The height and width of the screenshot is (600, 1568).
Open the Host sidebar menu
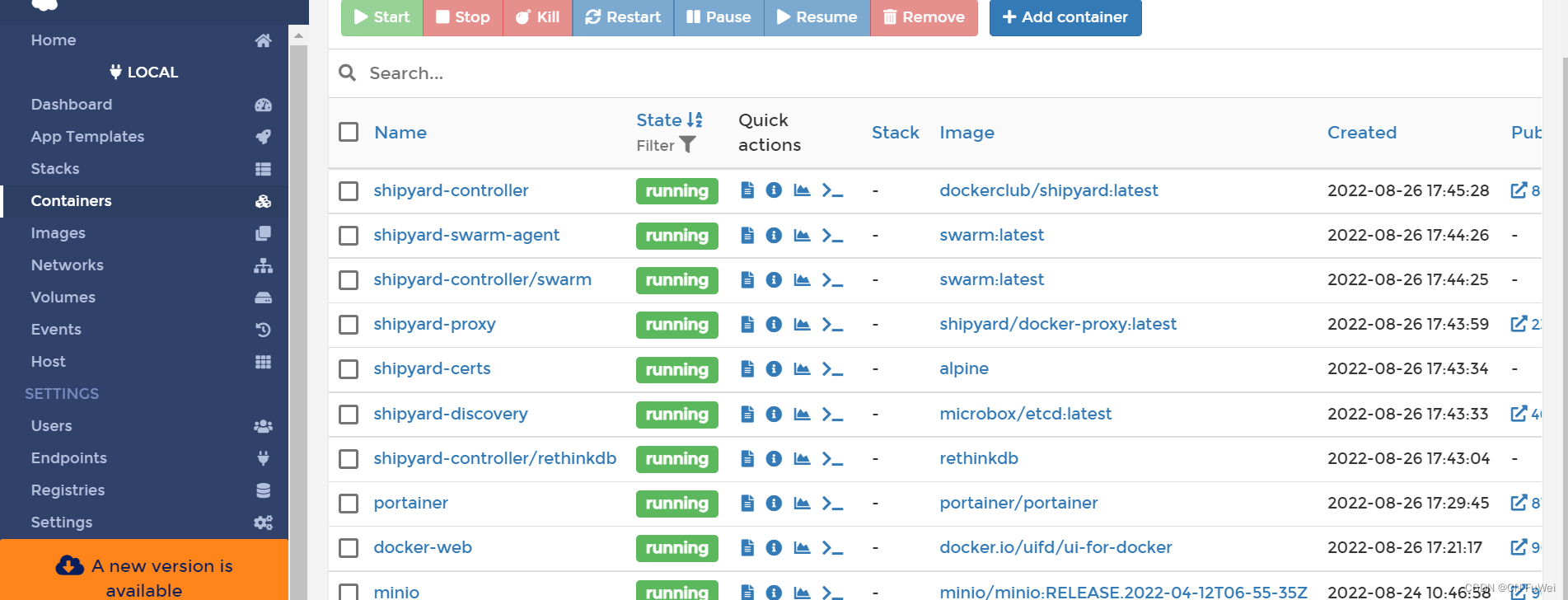tap(144, 362)
